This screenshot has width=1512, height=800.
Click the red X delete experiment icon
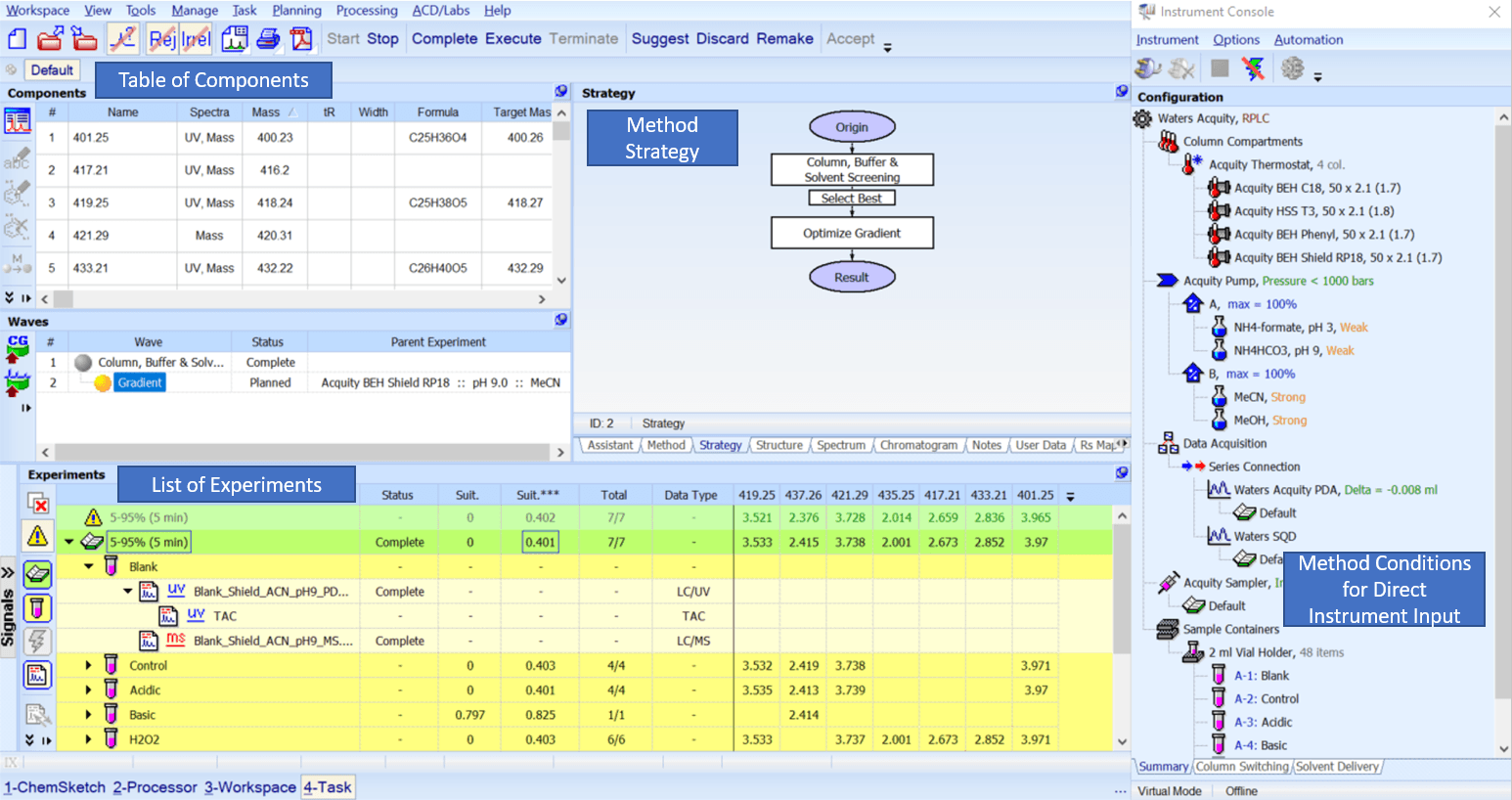[38, 504]
